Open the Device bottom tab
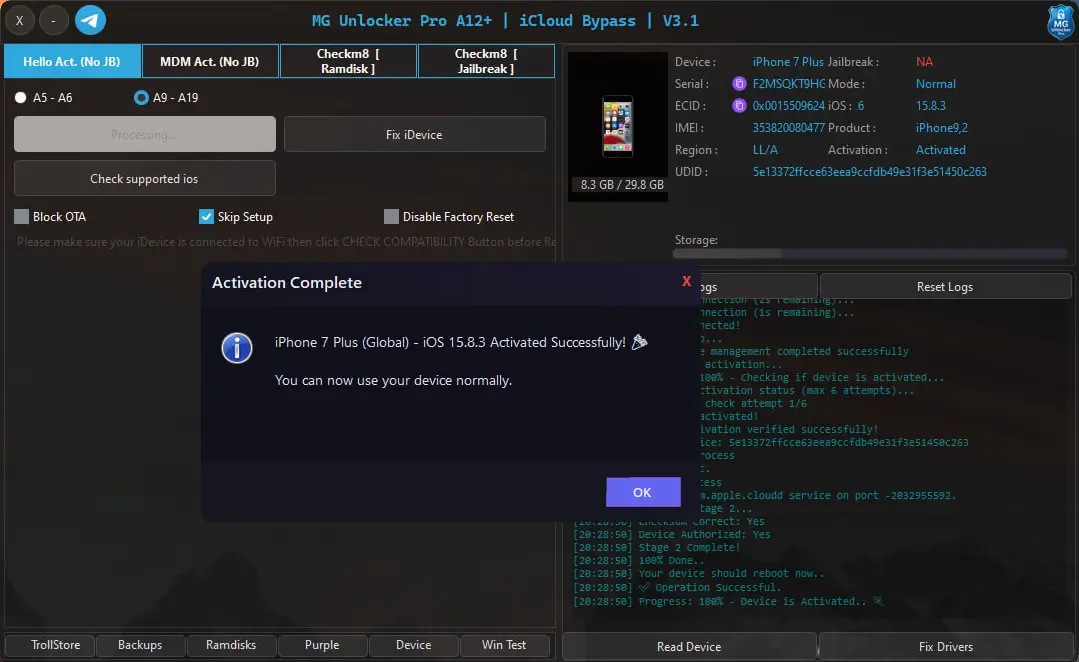 [414, 645]
